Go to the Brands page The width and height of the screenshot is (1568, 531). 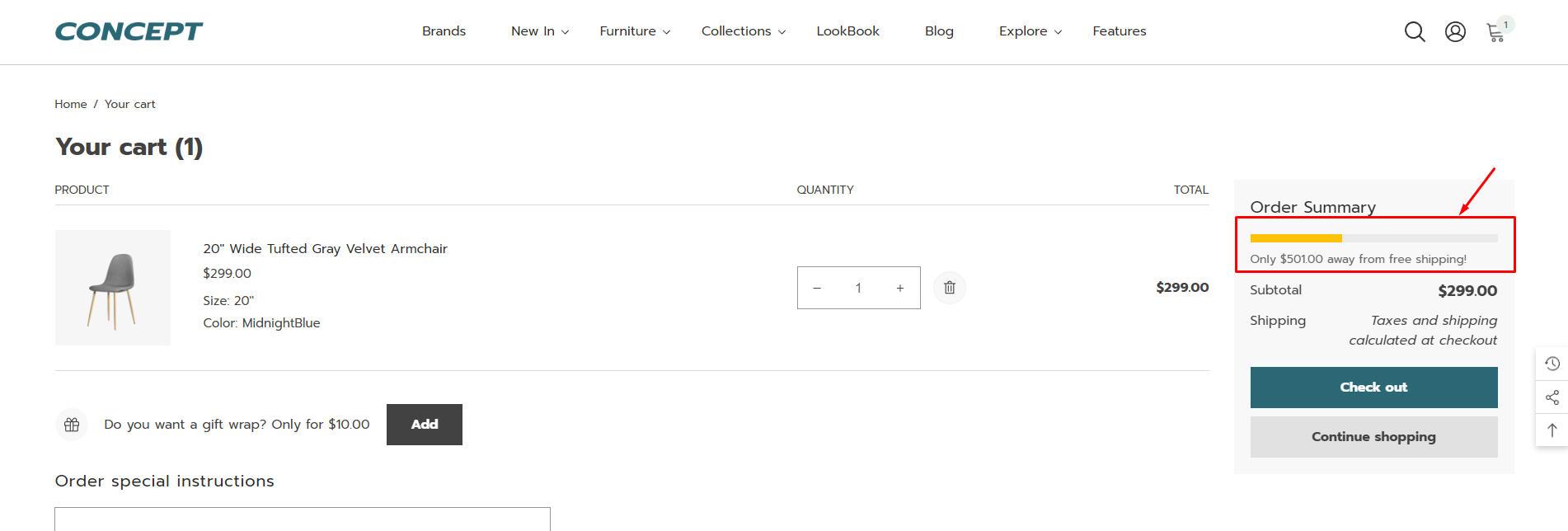coord(444,31)
